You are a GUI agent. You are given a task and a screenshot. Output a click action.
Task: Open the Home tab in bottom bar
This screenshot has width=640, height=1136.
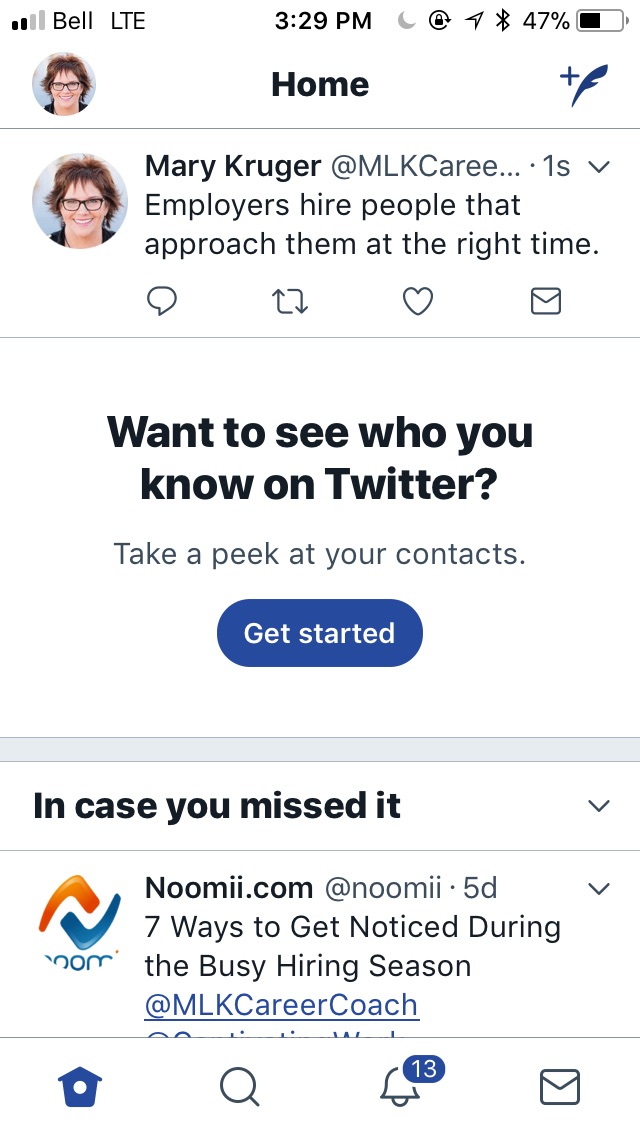(x=80, y=1087)
